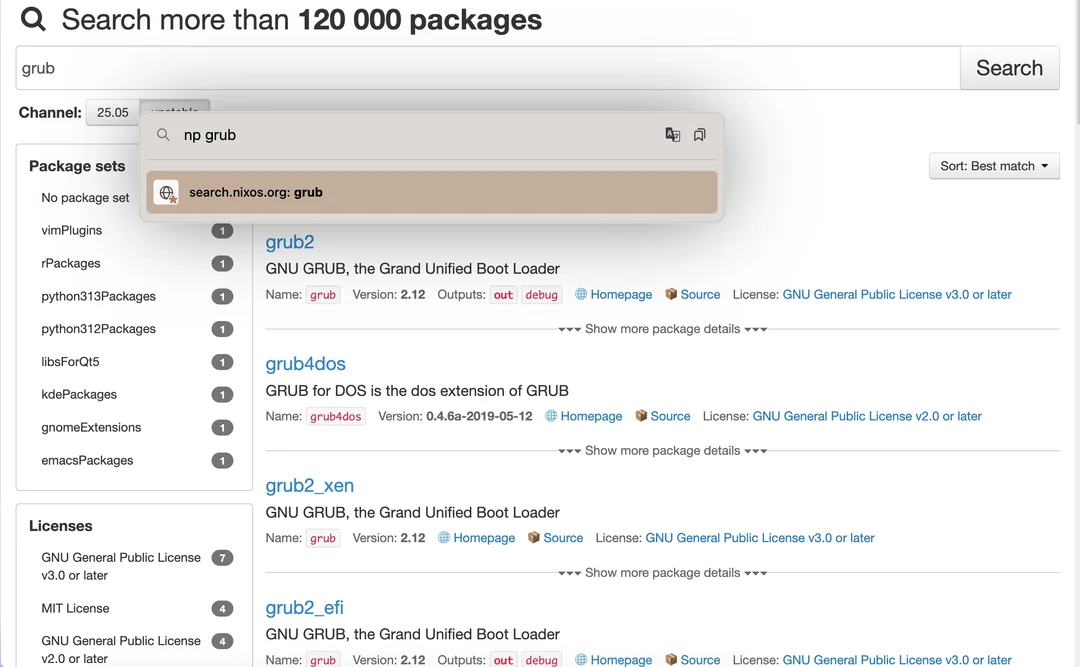Screen dimensions: 1080x667
Task: Click the main package search input field
Action: click(488, 68)
